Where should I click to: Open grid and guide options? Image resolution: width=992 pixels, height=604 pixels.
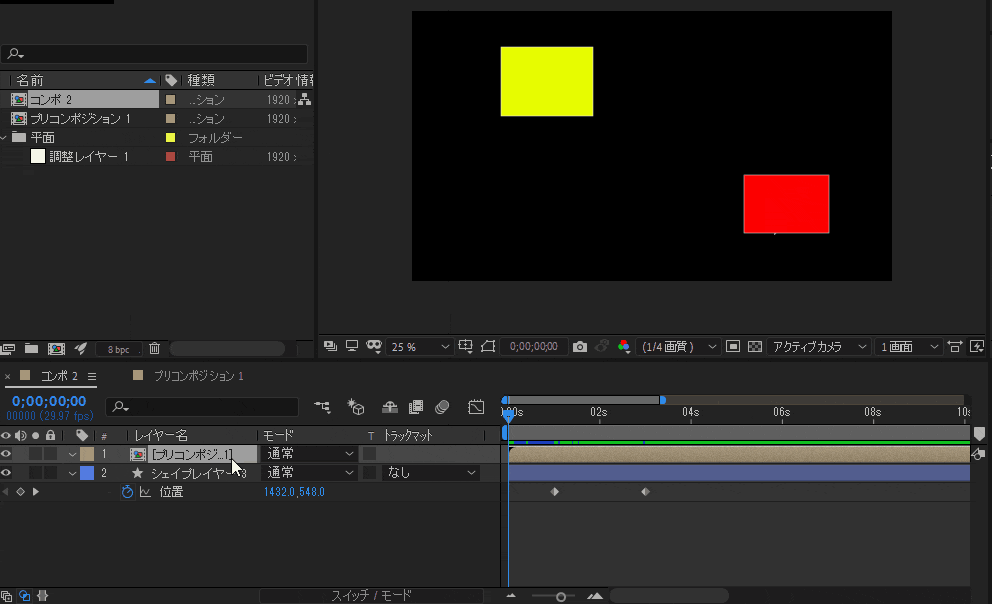pos(466,346)
